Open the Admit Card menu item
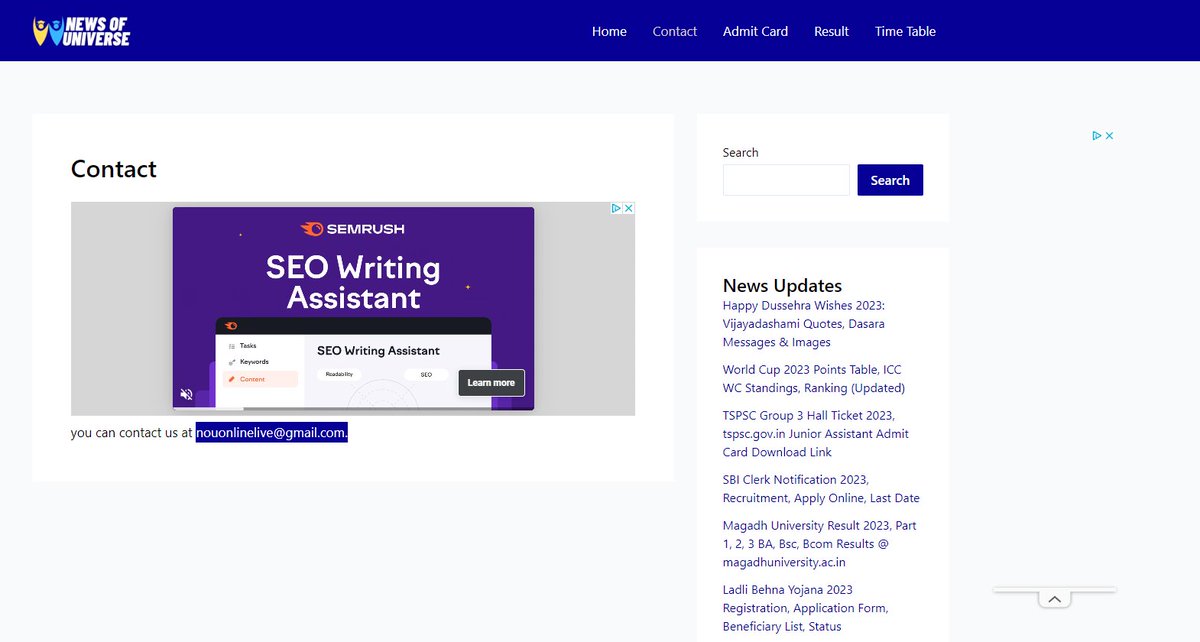The width and height of the screenshot is (1200, 642). pos(755,31)
